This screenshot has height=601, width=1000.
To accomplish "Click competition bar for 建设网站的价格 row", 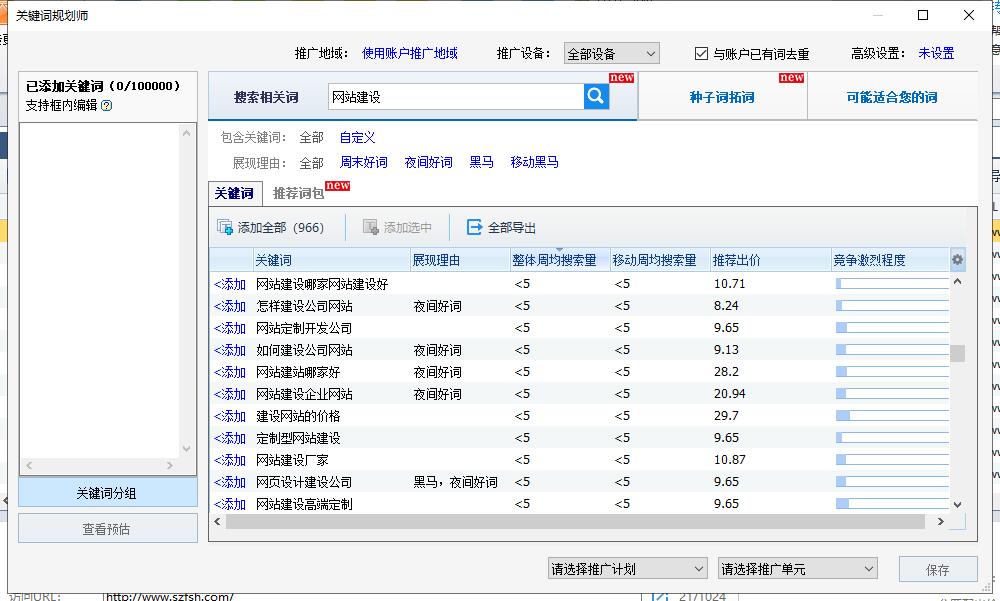I will [x=891, y=416].
